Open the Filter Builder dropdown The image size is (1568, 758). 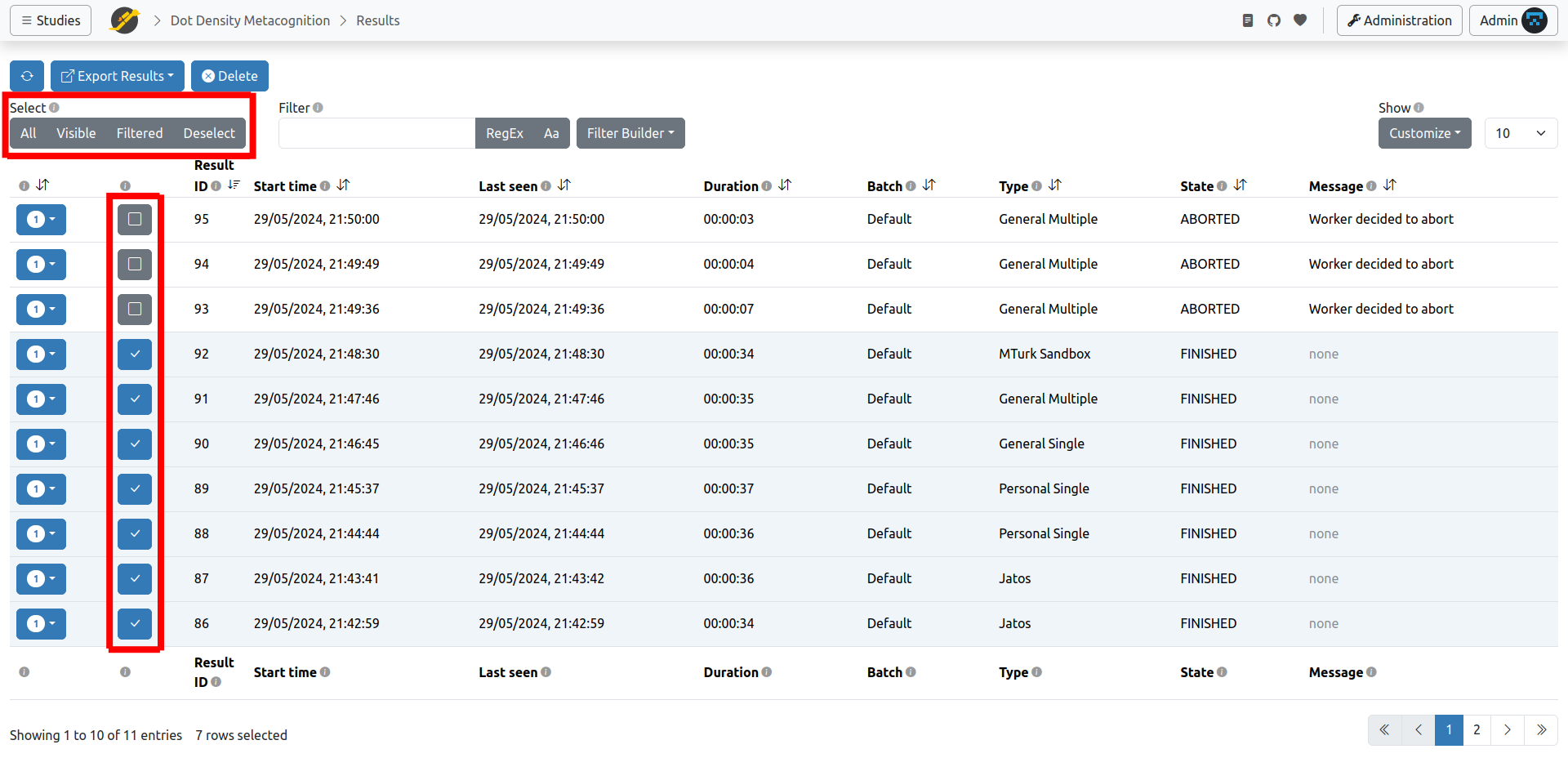pos(630,133)
